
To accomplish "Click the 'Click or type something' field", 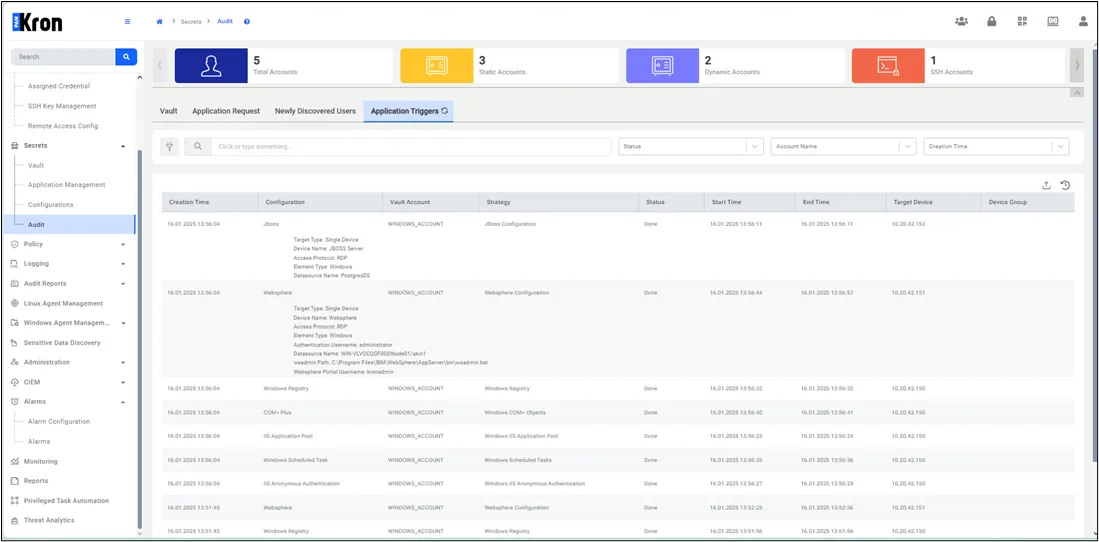I will pyautogui.click(x=411, y=147).
